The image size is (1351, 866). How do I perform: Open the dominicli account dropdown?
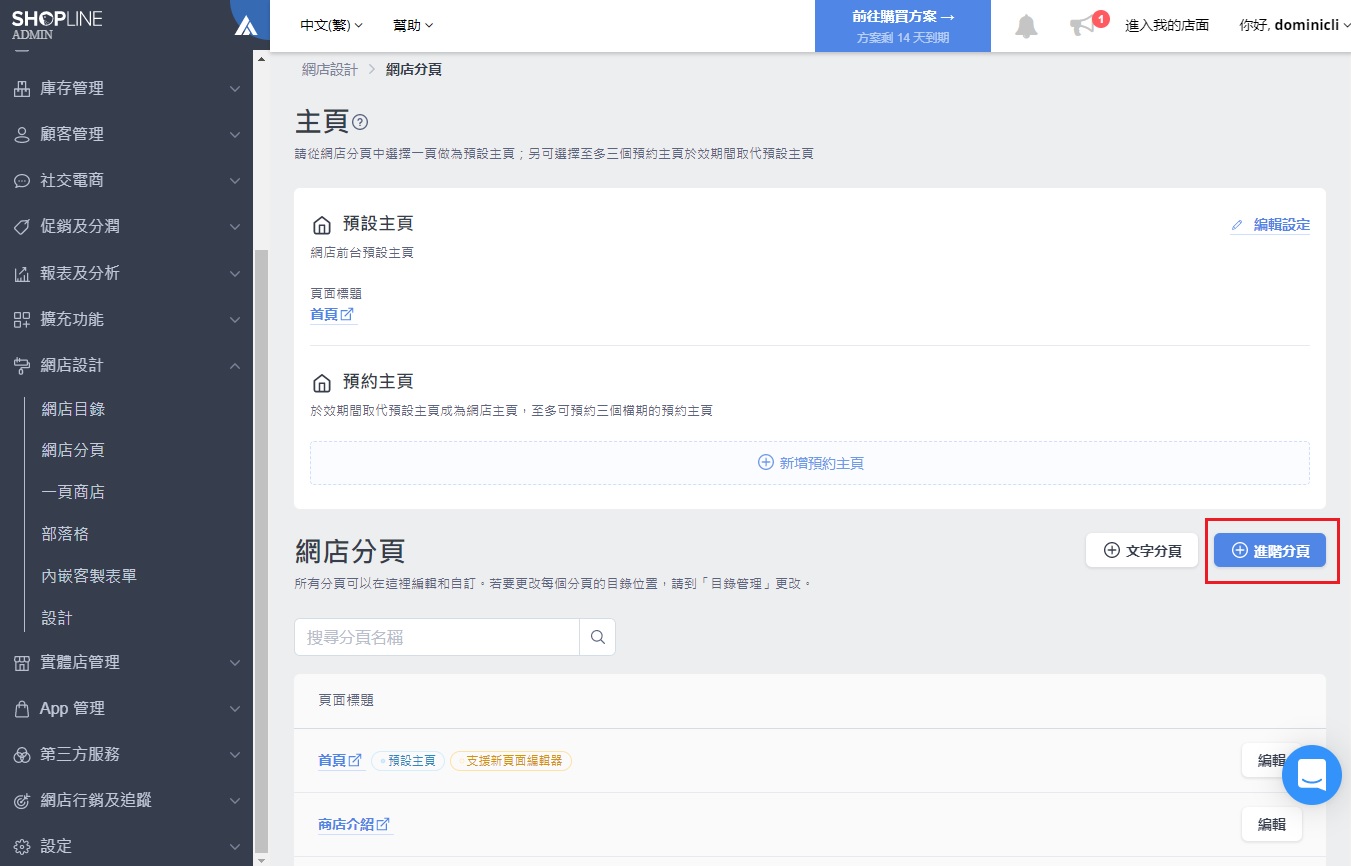point(1294,25)
